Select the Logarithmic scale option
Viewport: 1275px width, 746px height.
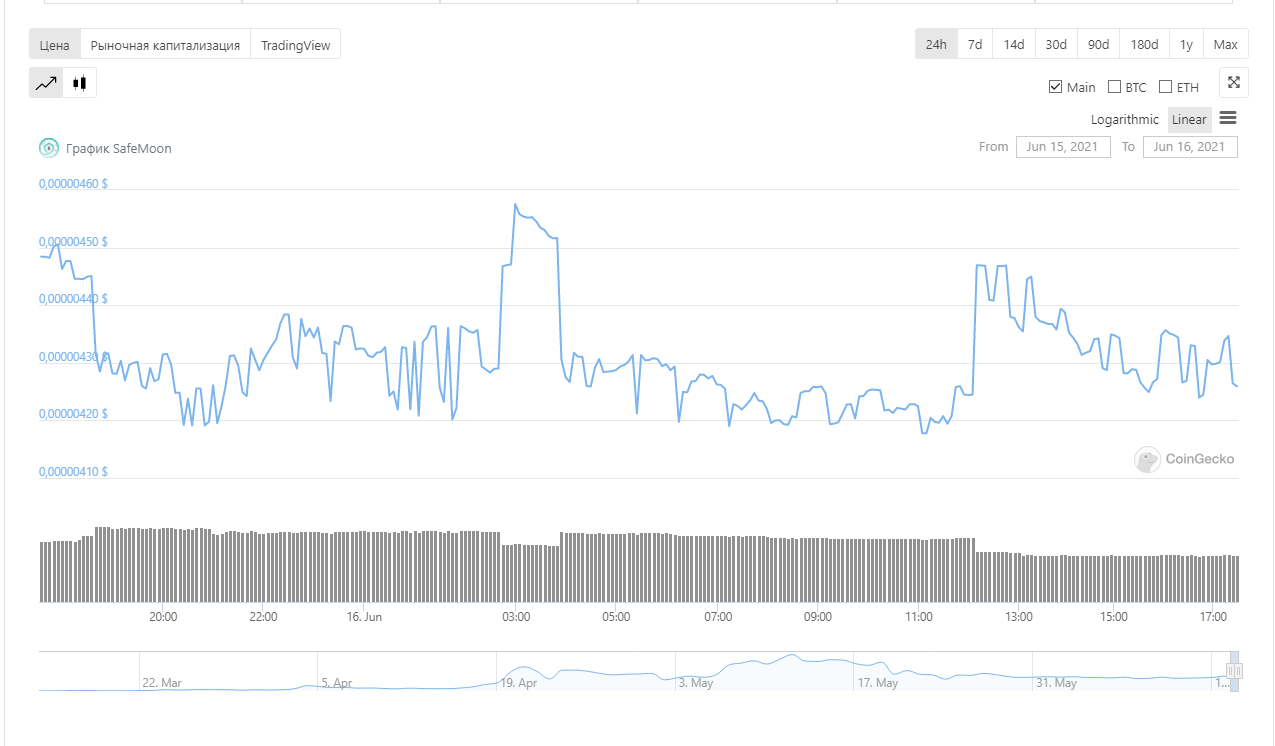(1125, 119)
